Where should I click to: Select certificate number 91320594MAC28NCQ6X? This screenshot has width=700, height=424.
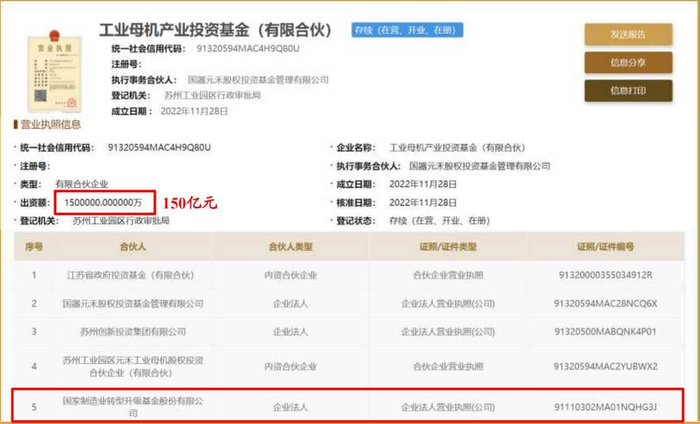[605, 304]
